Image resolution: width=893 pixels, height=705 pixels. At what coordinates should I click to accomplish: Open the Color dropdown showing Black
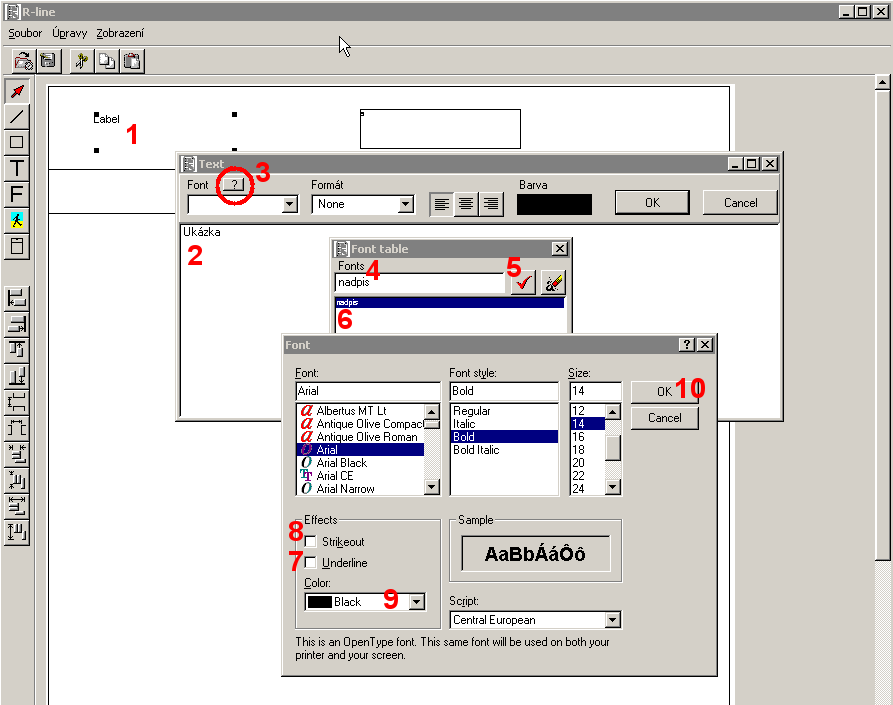tap(417, 602)
